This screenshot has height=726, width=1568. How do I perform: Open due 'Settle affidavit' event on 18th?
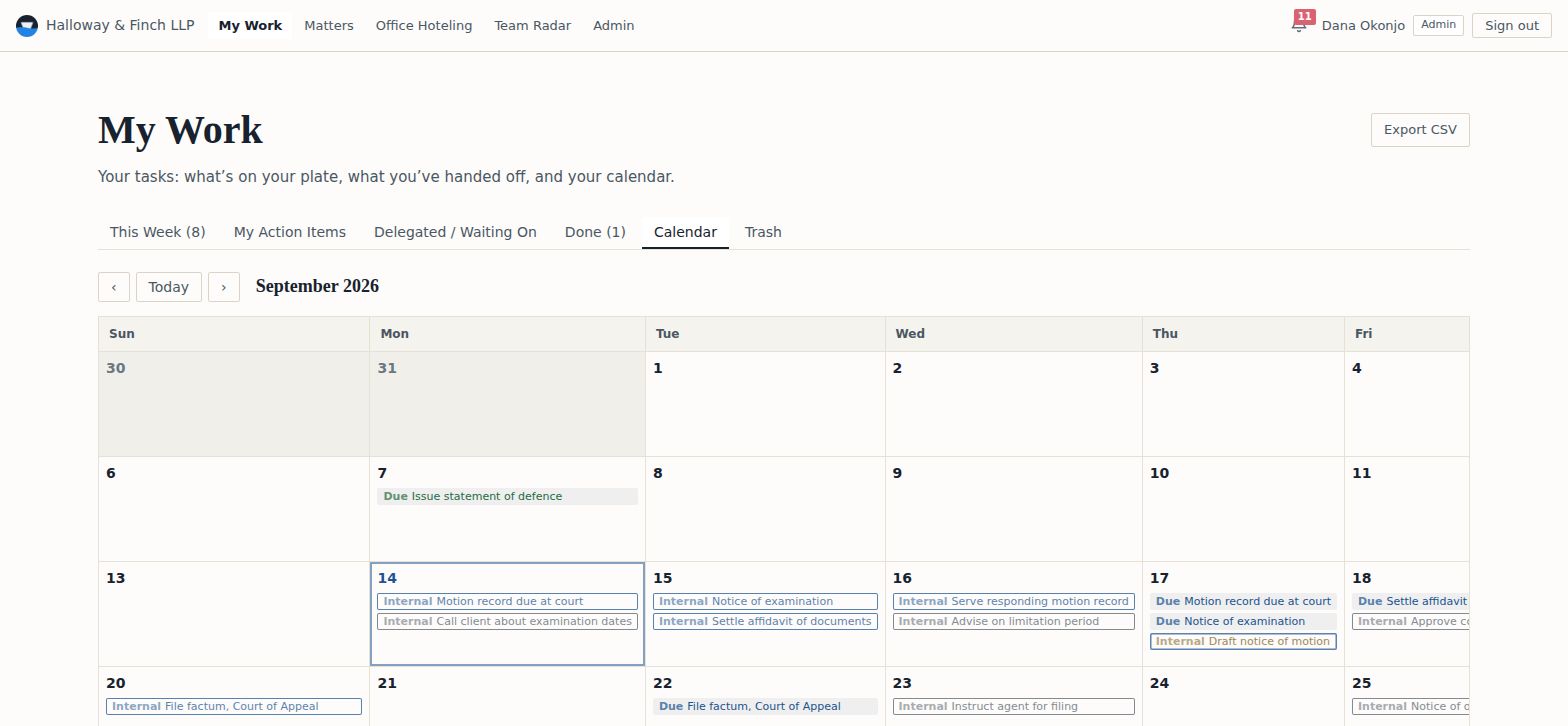1411,601
